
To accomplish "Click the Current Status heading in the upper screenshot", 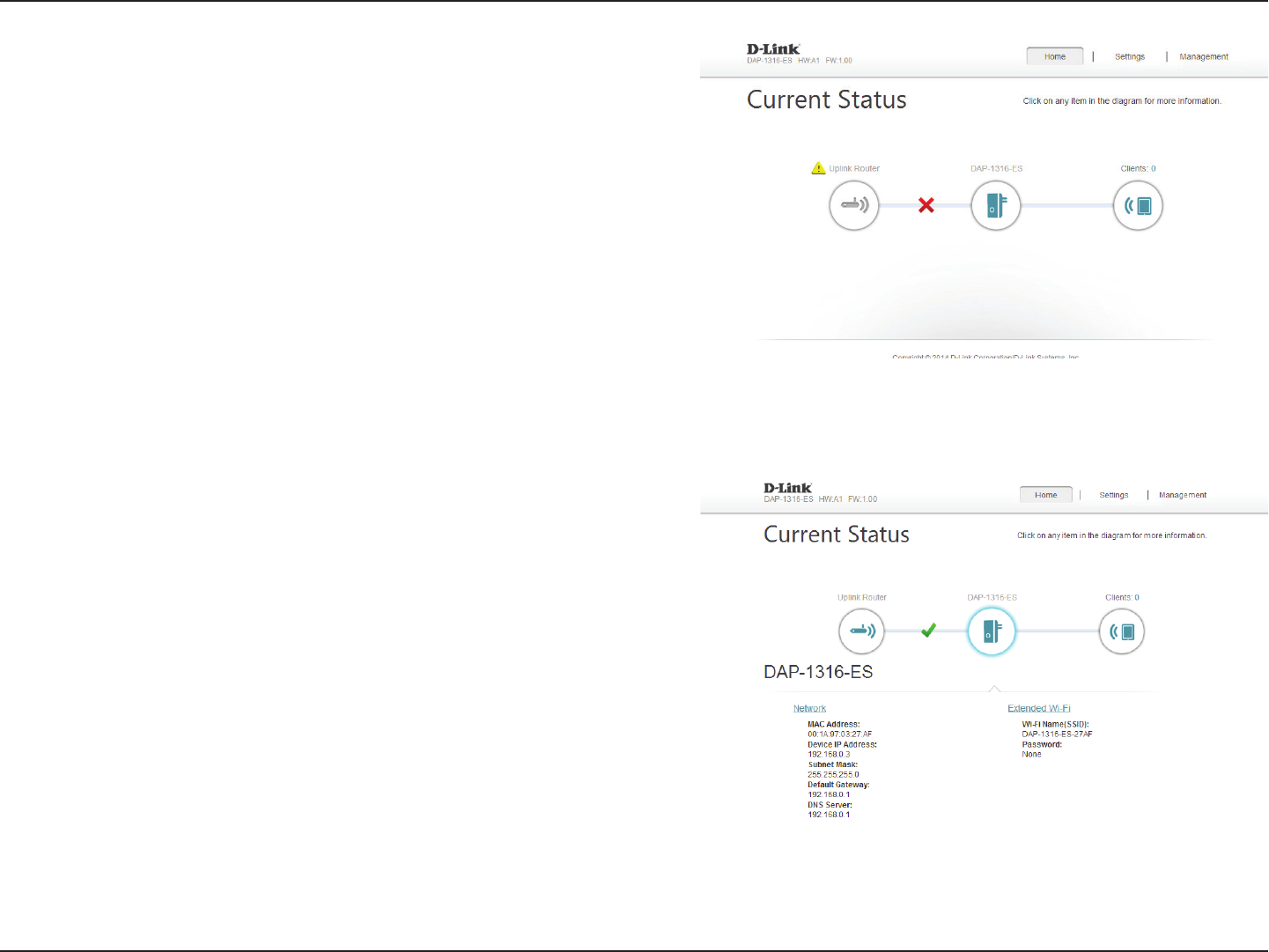I will click(x=827, y=100).
